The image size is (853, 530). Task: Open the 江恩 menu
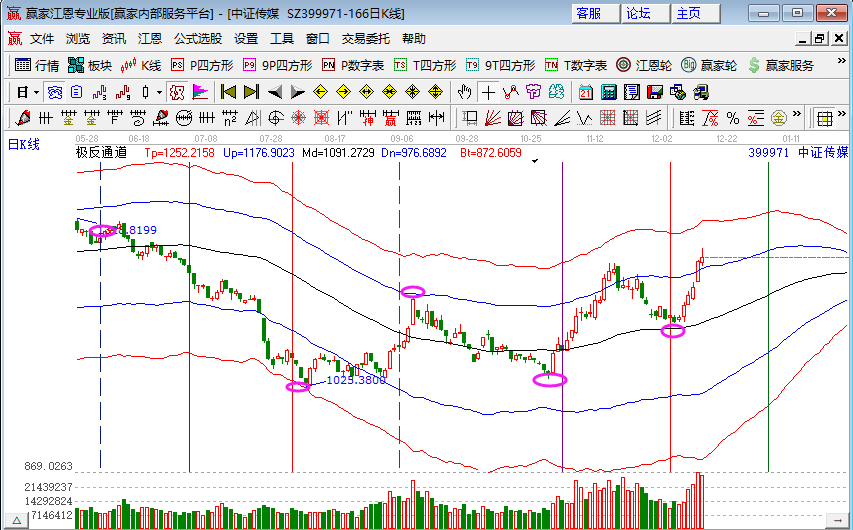[x=150, y=39]
